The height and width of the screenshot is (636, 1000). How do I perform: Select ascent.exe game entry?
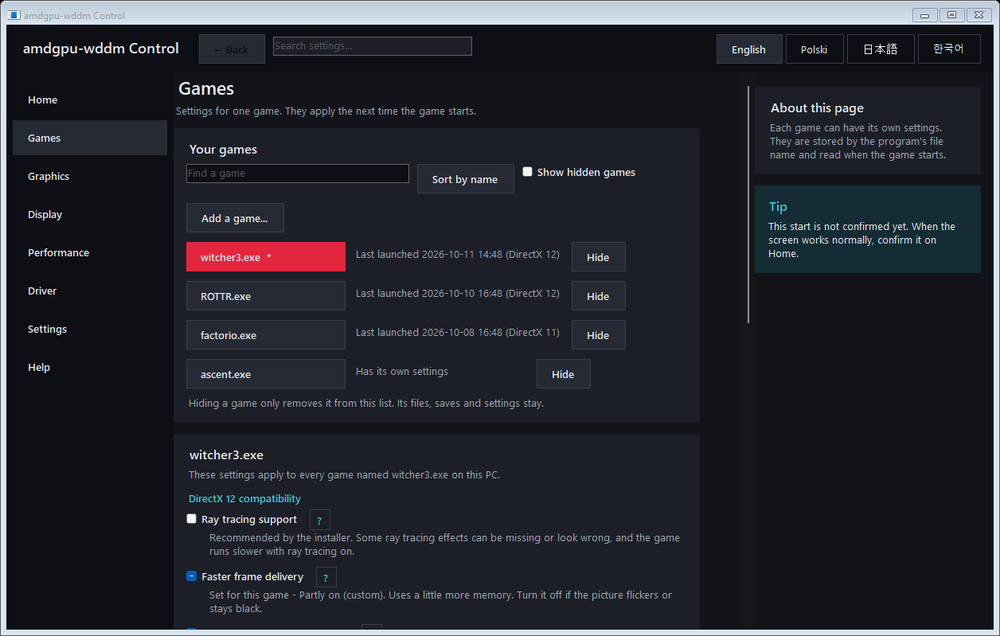[265, 374]
